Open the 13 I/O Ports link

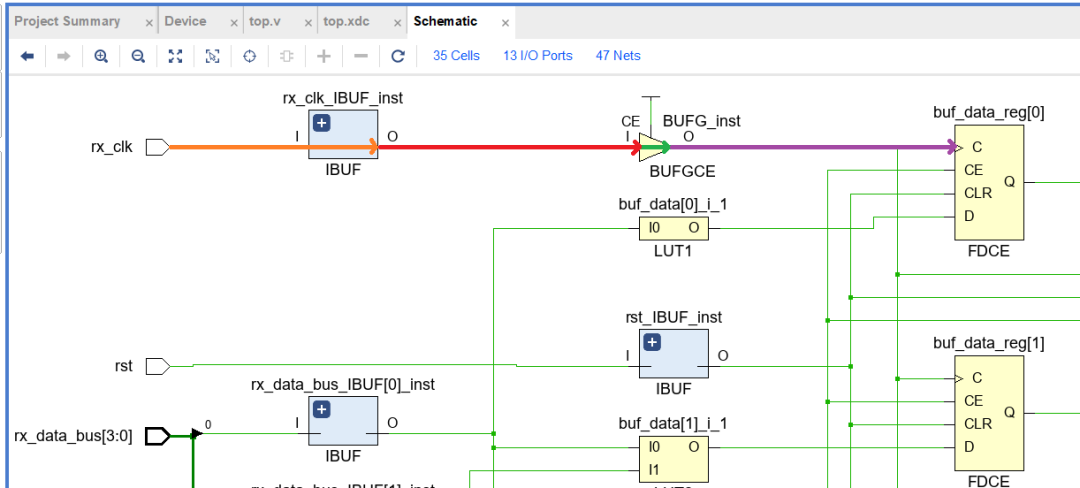(x=538, y=56)
